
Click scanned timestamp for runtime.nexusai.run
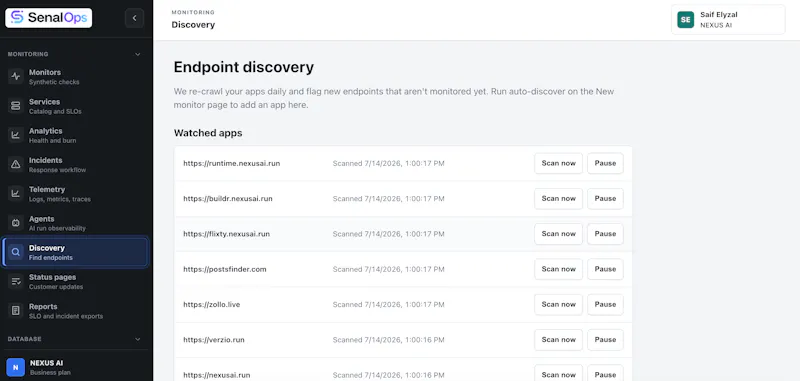tap(389, 163)
